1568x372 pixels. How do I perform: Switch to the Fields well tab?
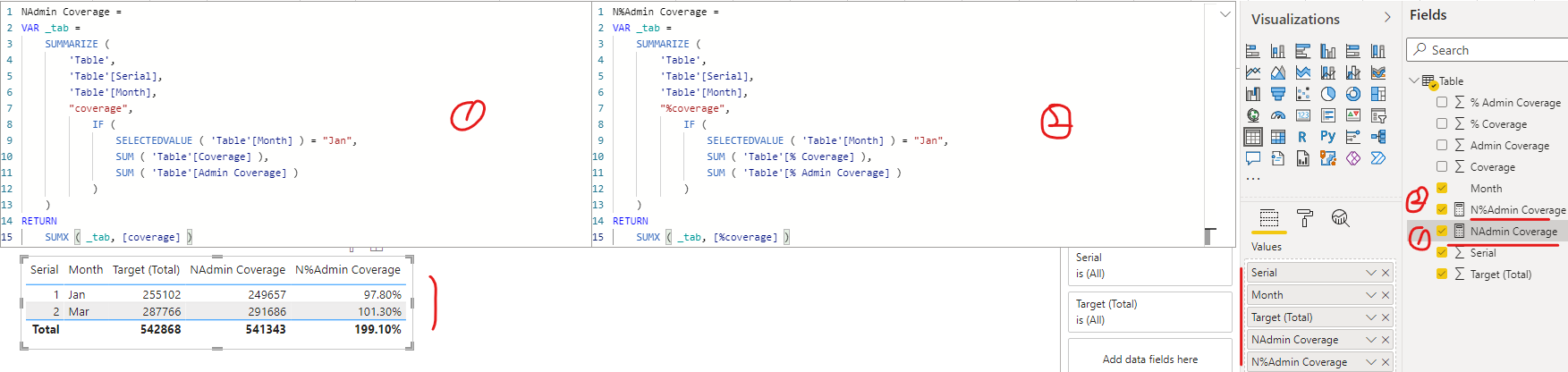1268,218
